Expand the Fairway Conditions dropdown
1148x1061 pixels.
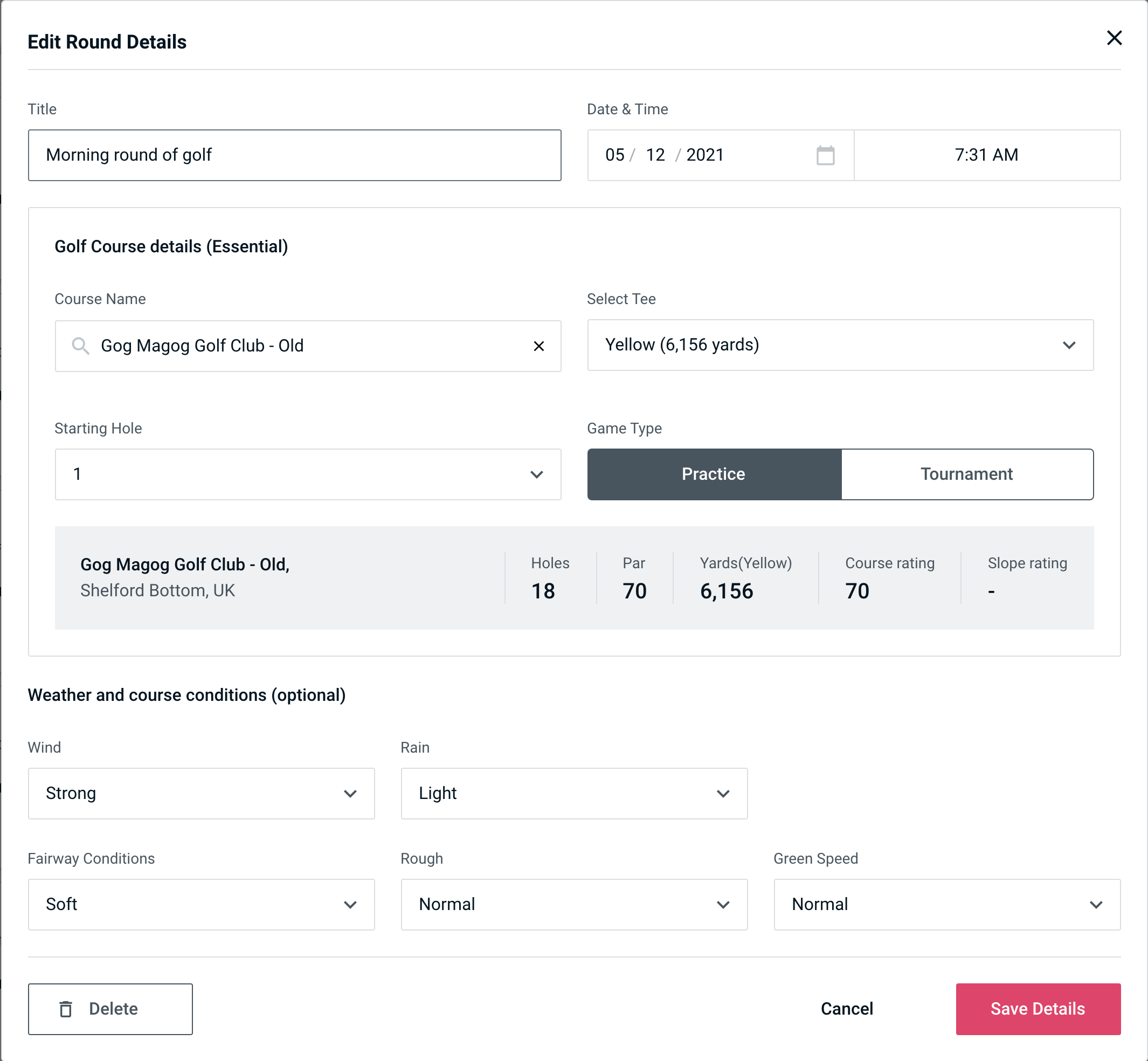[x=353, y=904]
